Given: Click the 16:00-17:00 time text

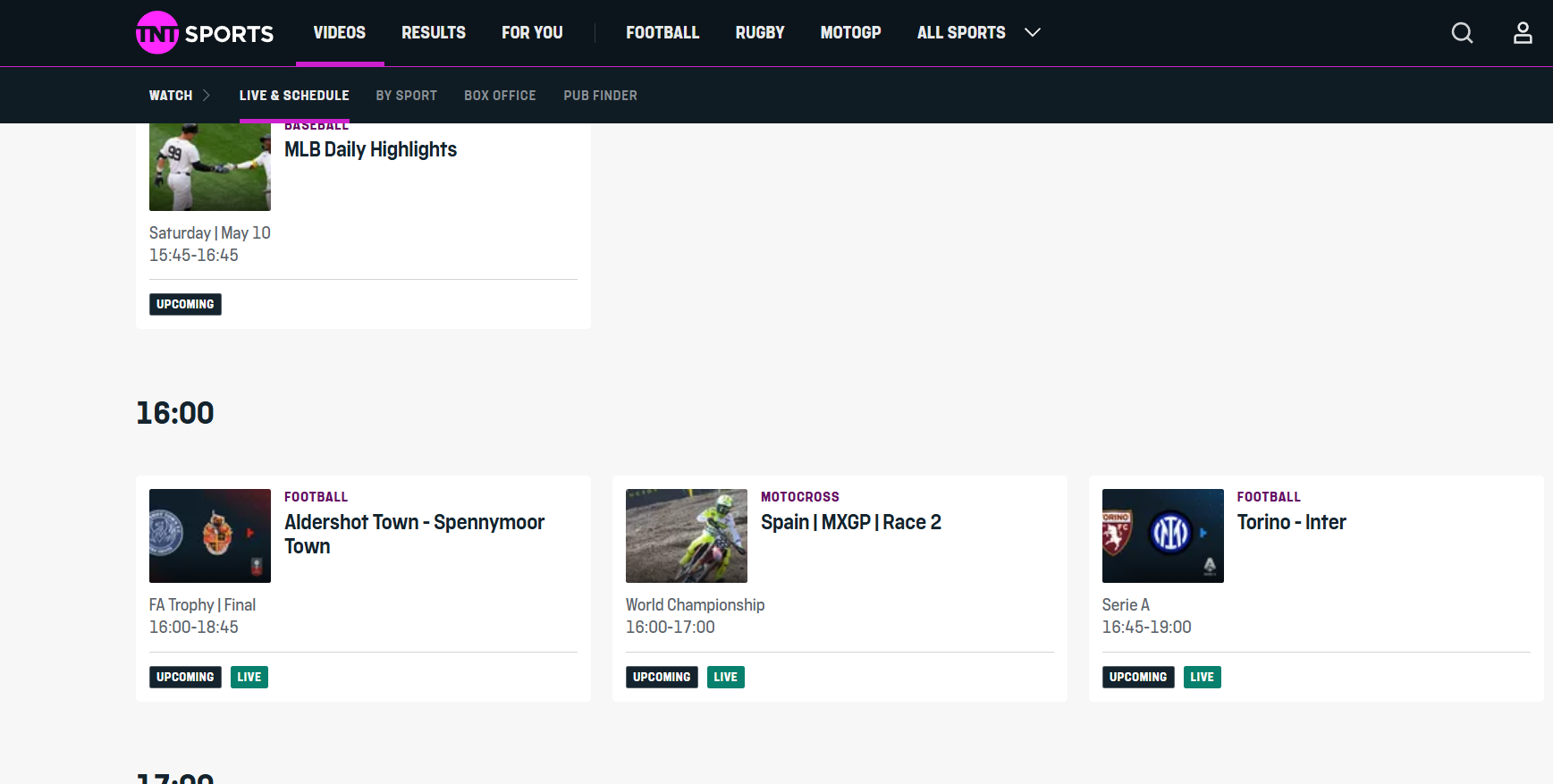Looking at the screenshot, I should coord(670,628).
